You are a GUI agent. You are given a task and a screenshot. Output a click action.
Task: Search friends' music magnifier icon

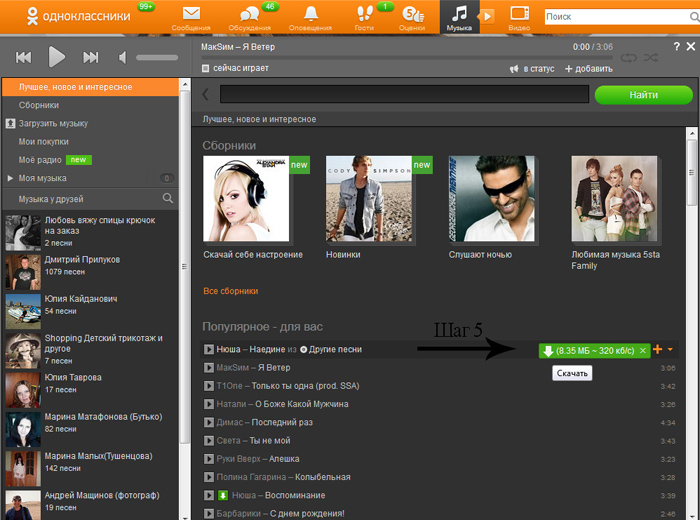(168, 198)
